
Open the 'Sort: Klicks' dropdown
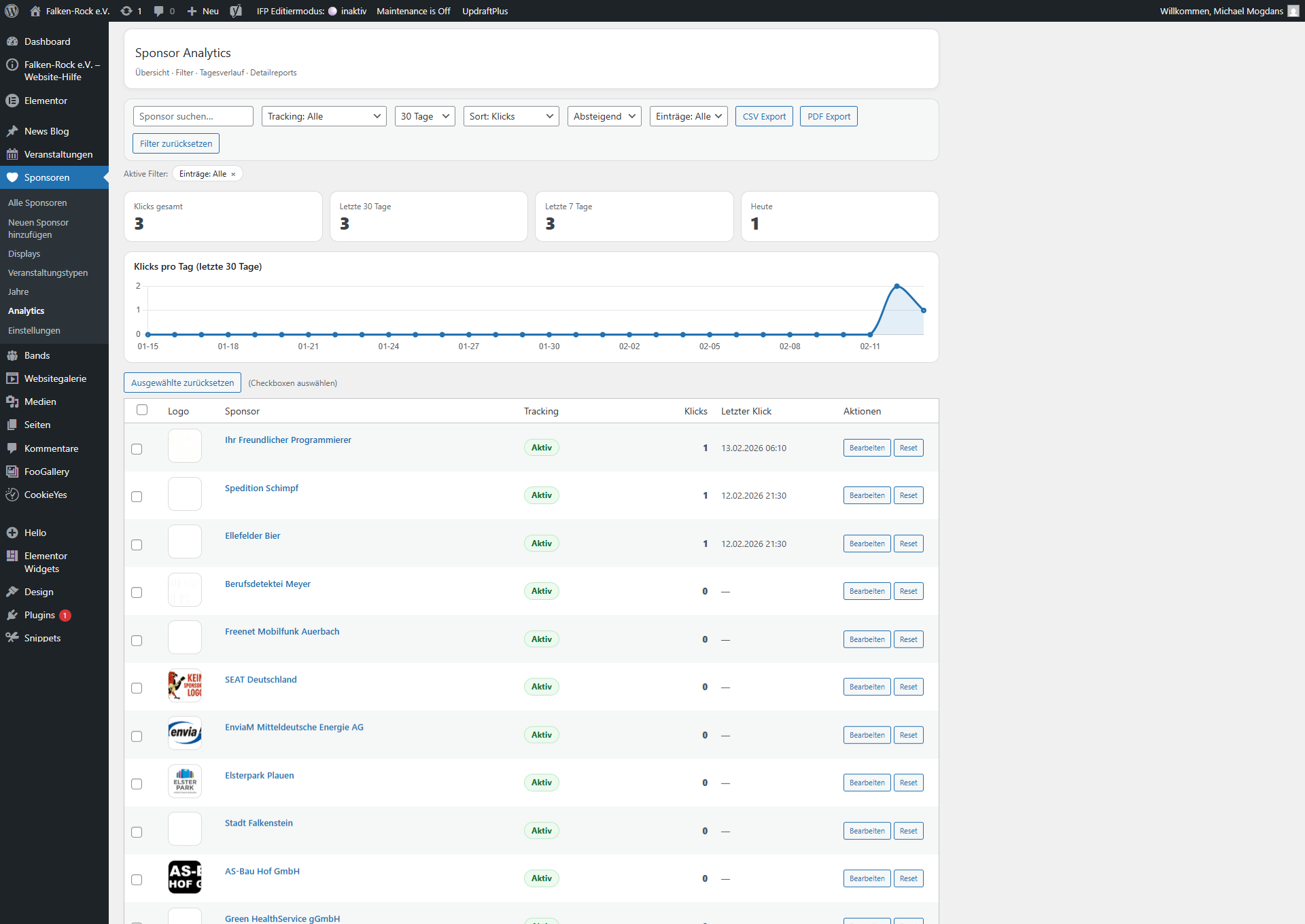[510, 116]
